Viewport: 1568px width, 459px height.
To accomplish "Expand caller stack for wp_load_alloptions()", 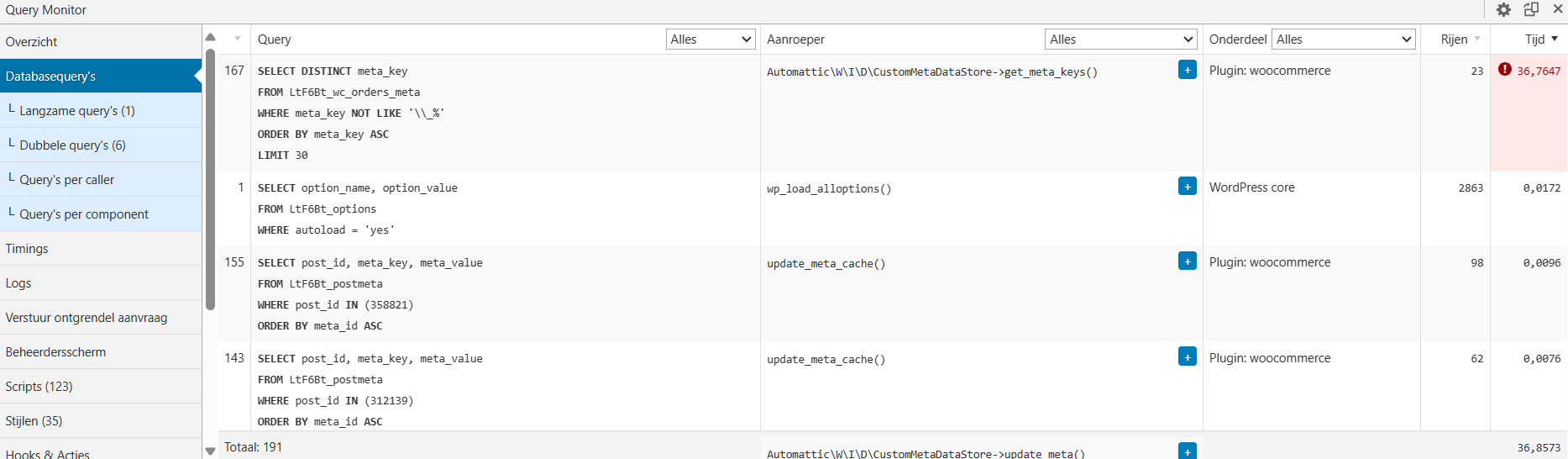I will pyautogui.click(x=1187, y=187).
